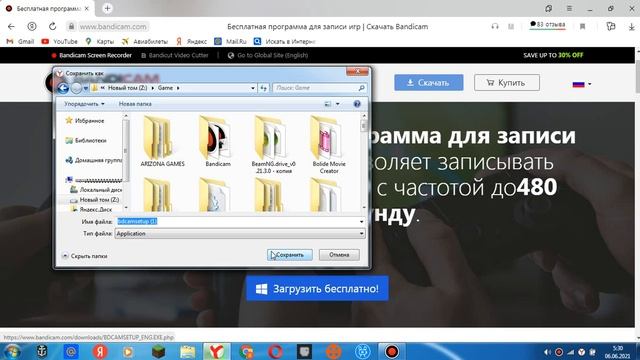Screen dimensions: 640x360
Task: Open the Карты bookmark
Action: coord(100,41)
